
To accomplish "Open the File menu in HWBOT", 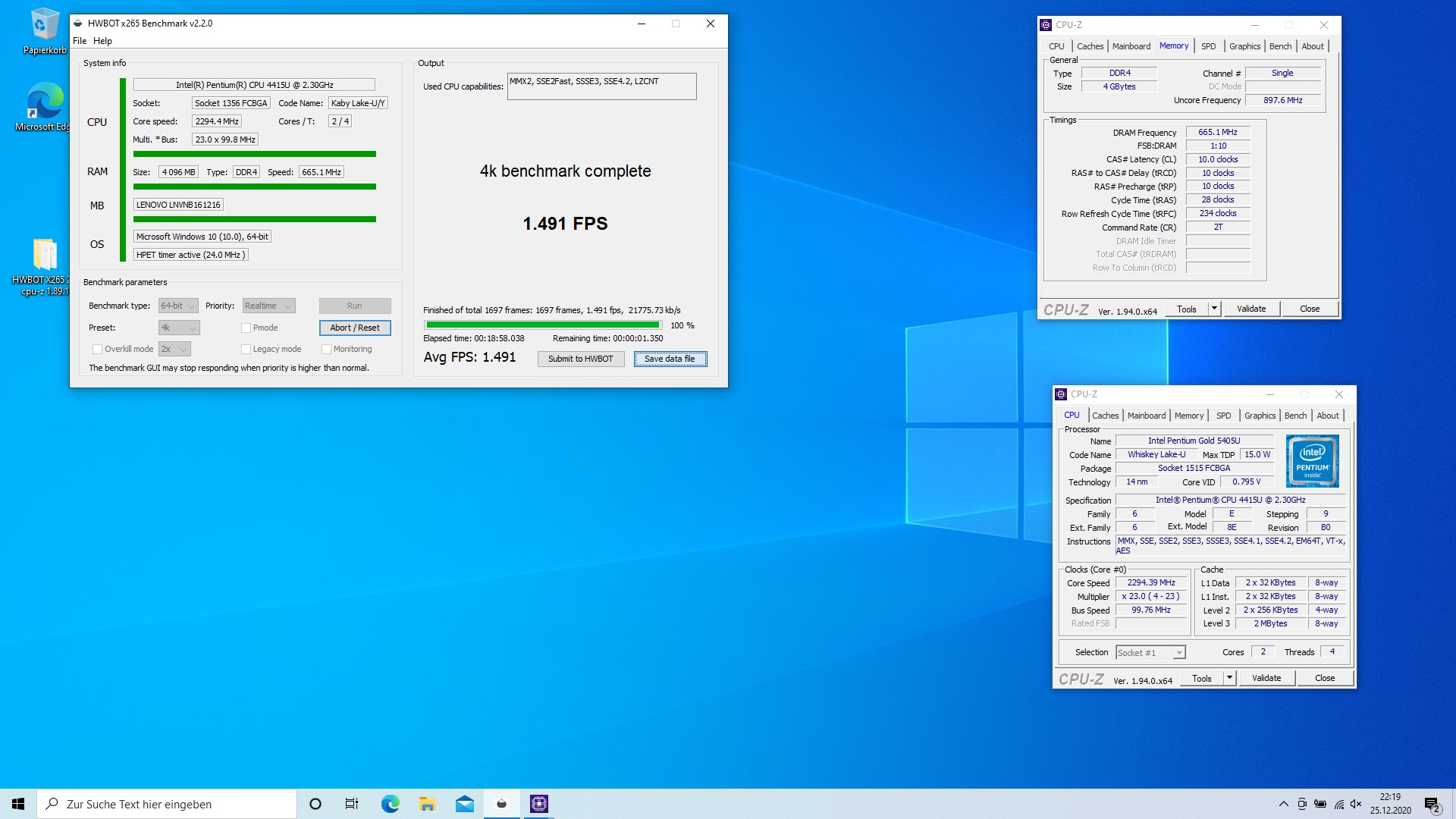I will [x=80, y=41].
